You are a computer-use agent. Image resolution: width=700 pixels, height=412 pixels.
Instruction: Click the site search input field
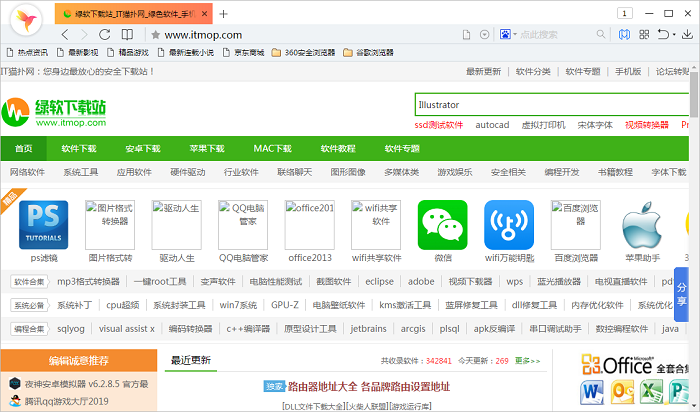click(552, 105)
